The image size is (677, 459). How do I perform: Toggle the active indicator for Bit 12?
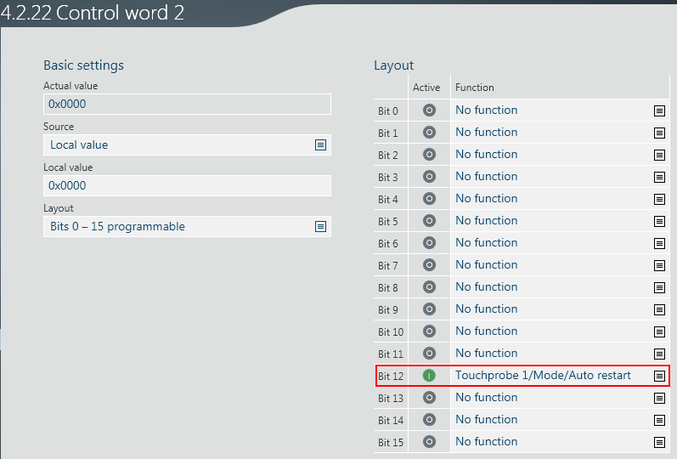tap(429, 376)
